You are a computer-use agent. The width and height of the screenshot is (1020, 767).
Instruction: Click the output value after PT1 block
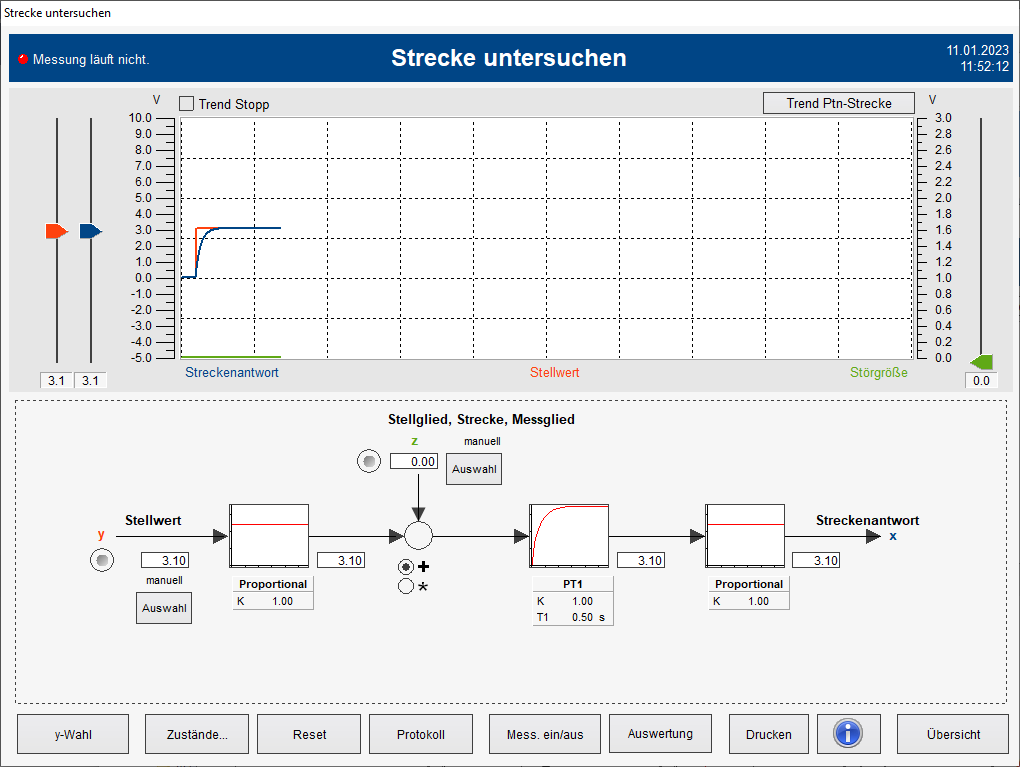641,560
